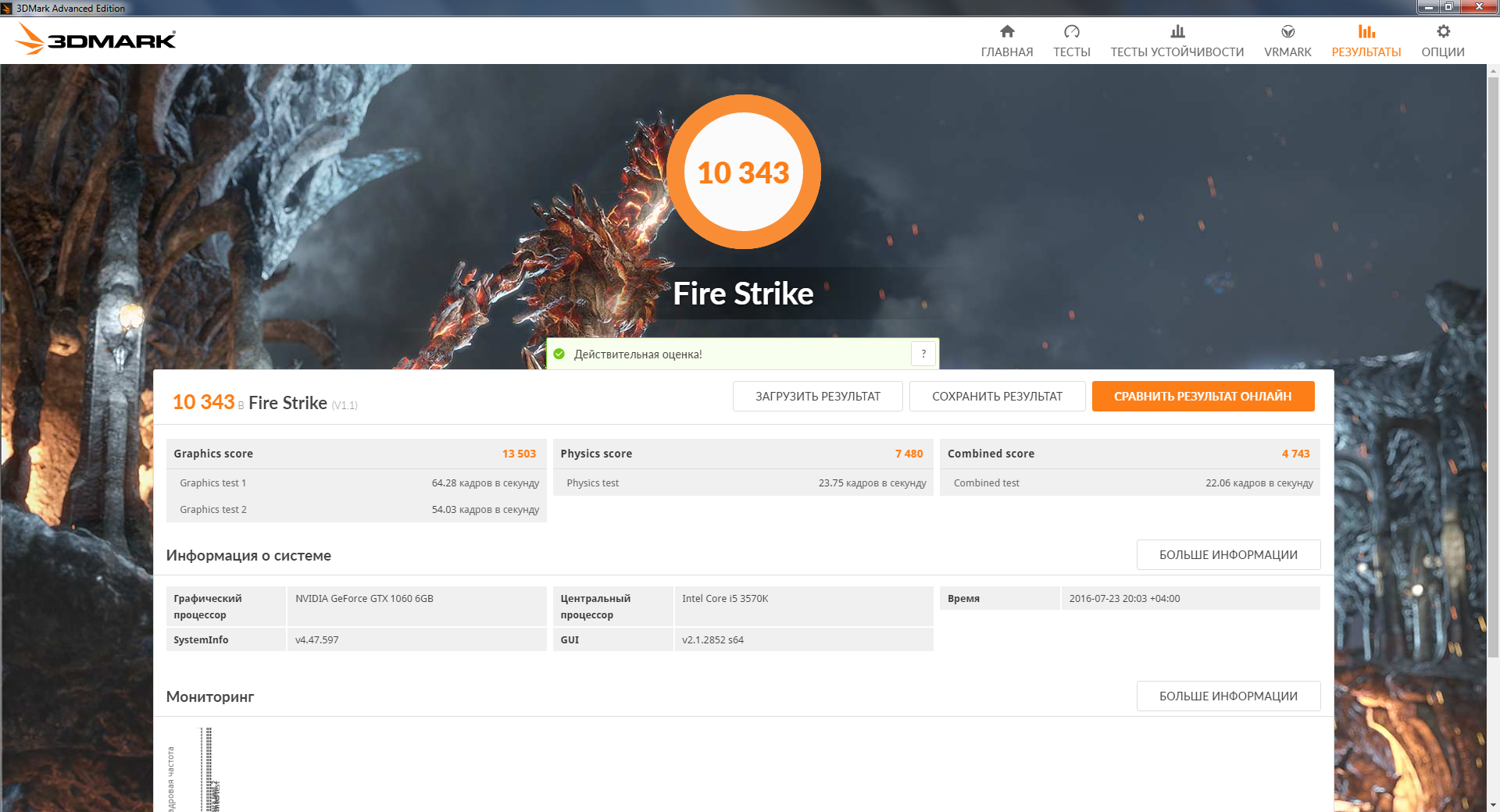Click the Graphics score value 13 503

(x=519, y=454)
